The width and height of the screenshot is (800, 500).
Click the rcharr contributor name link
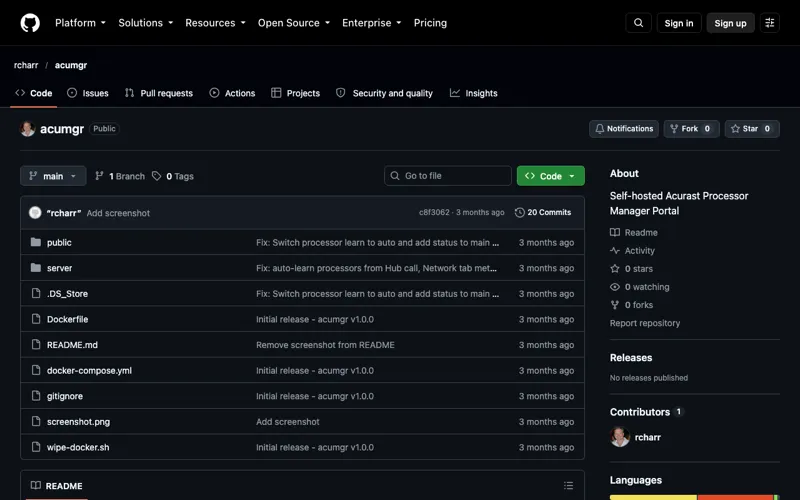pyautogui.click(x=647, y=437)
